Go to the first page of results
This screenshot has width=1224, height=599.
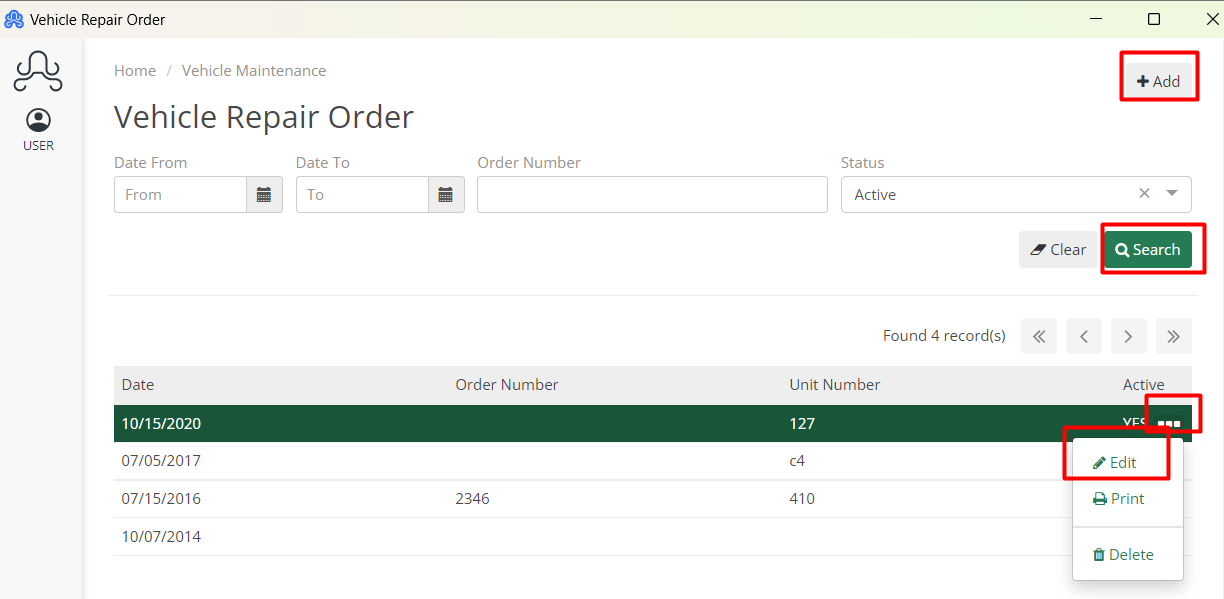[x=1039, y=336]
